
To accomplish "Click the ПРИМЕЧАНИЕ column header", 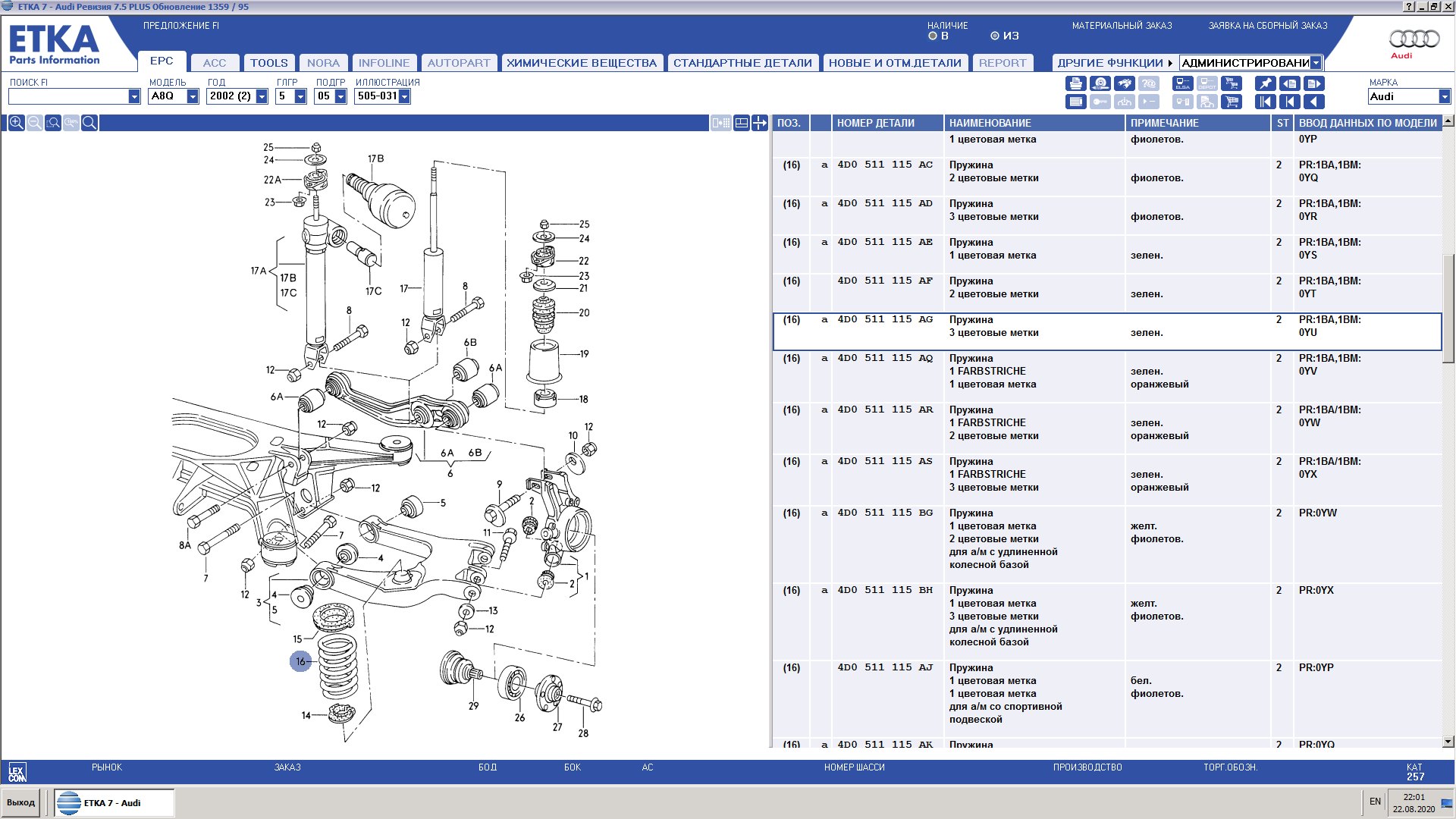I will click(x=1197, y=123).
